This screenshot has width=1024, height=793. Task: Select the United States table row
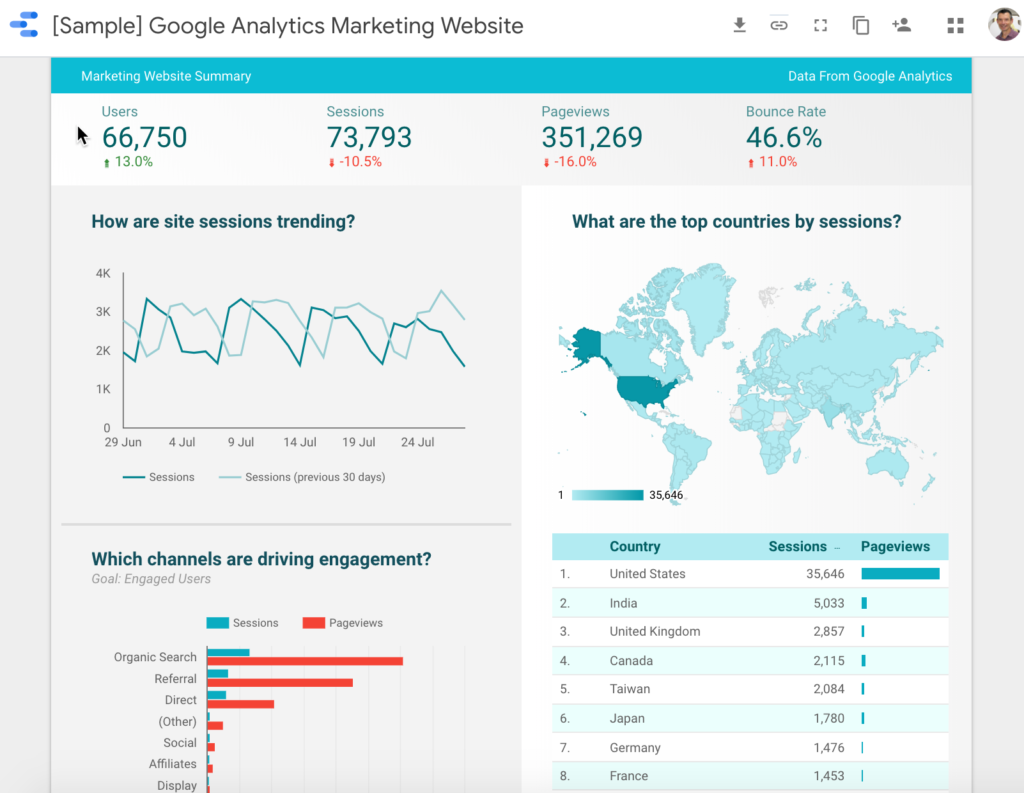point(750,574)
